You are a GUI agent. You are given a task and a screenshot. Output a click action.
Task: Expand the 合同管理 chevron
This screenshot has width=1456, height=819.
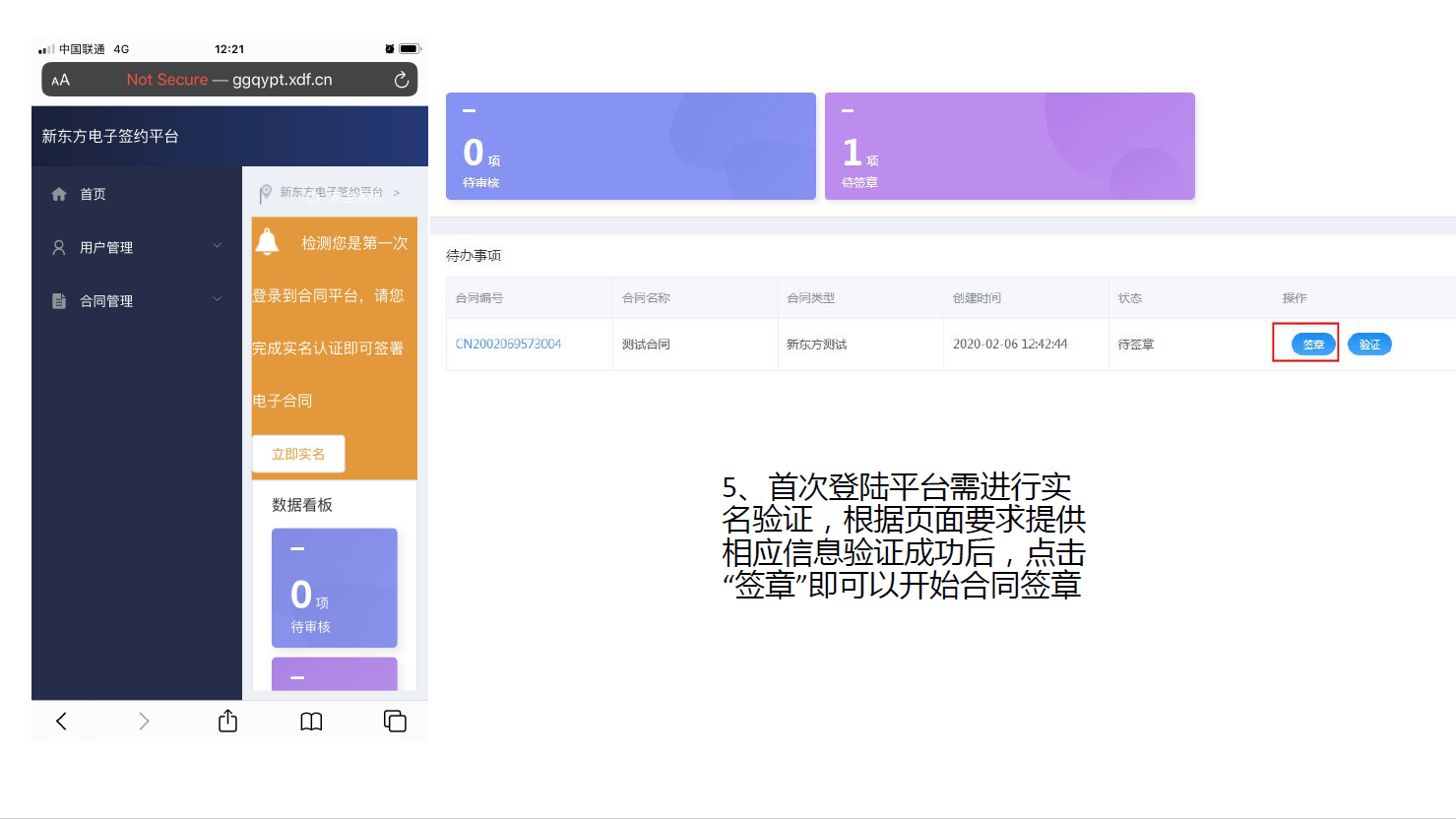point(218,299)
